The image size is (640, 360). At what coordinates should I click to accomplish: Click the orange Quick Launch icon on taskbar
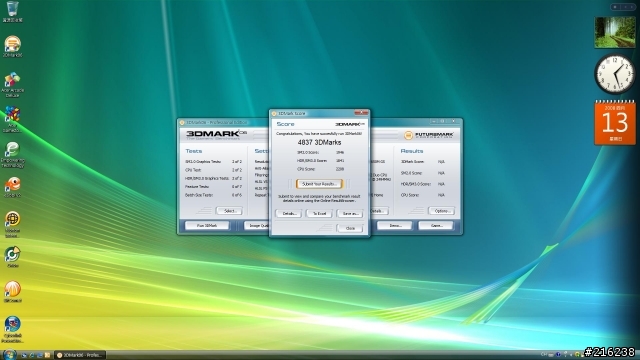tap(47, 355)
